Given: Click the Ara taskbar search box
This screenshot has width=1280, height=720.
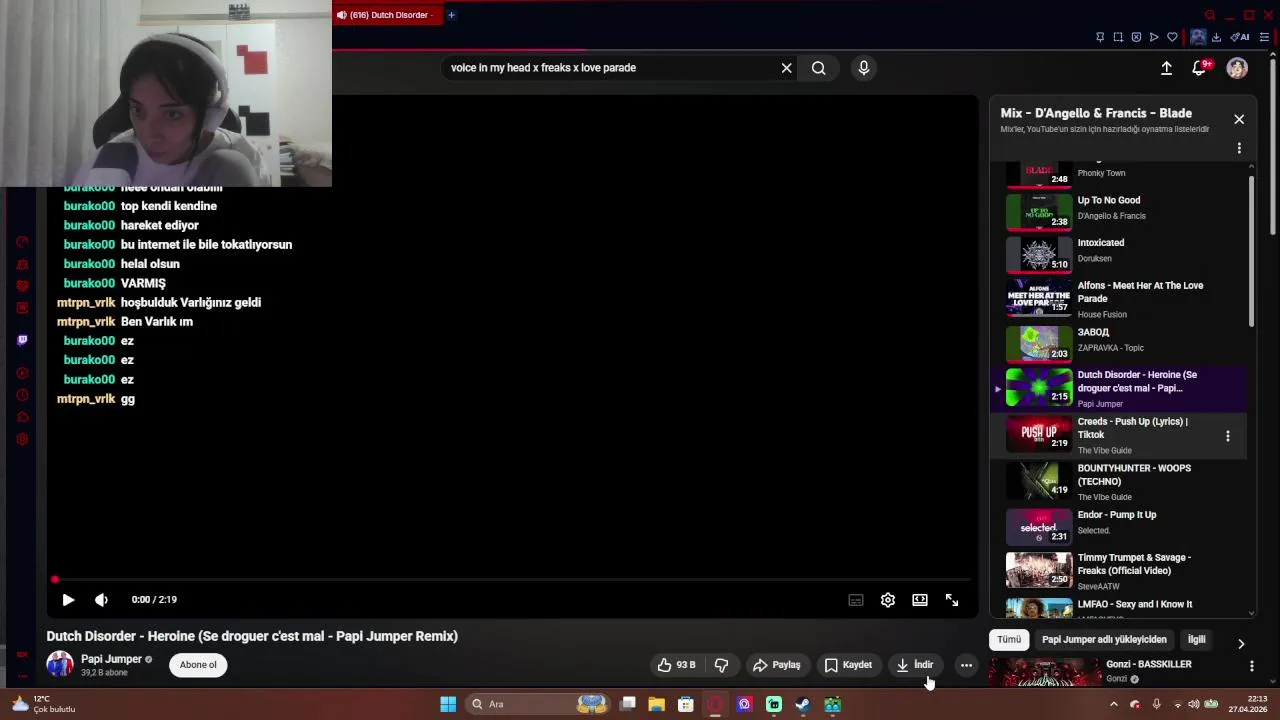Looking at the screenshot, I should tap(540, 704).
